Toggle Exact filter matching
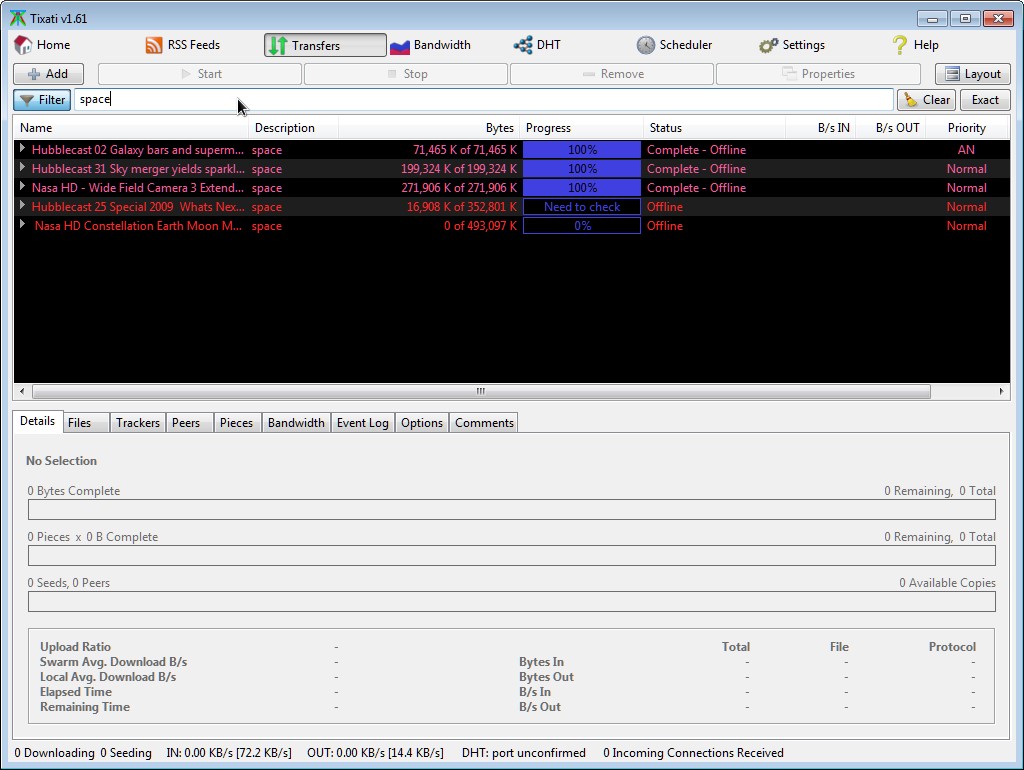Viewport: 1024px width, 770px height. (x=985, y=100)
